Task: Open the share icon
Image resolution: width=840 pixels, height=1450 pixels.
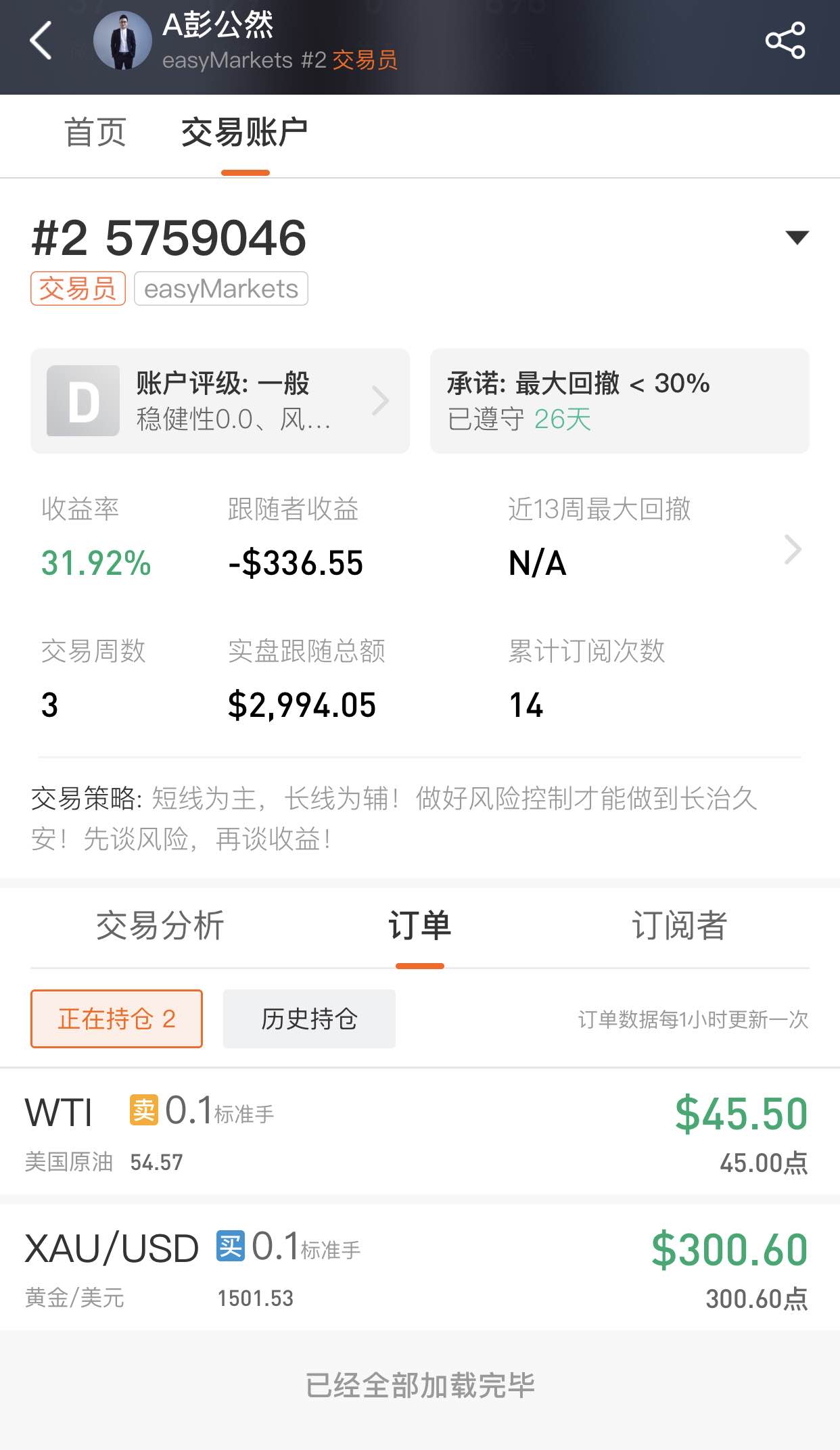Action: (785, 41)
